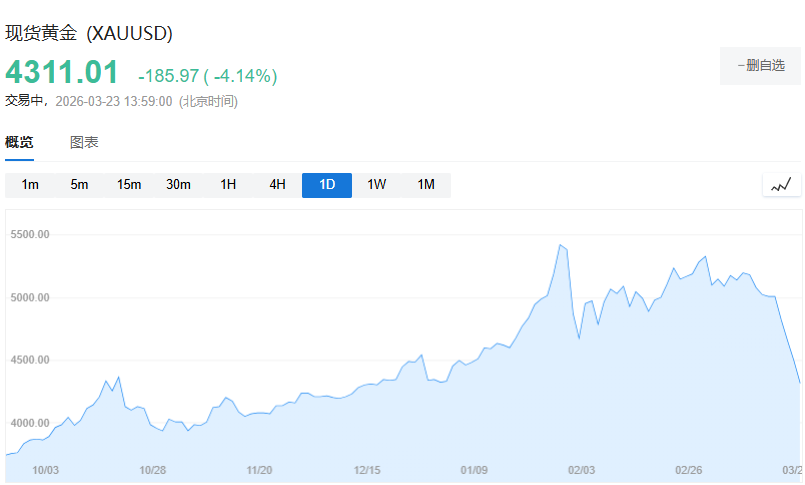Screen dimensions: 805x485
Task: Click the 12/15 date on the axis
Action: click(x=367, y=469)
